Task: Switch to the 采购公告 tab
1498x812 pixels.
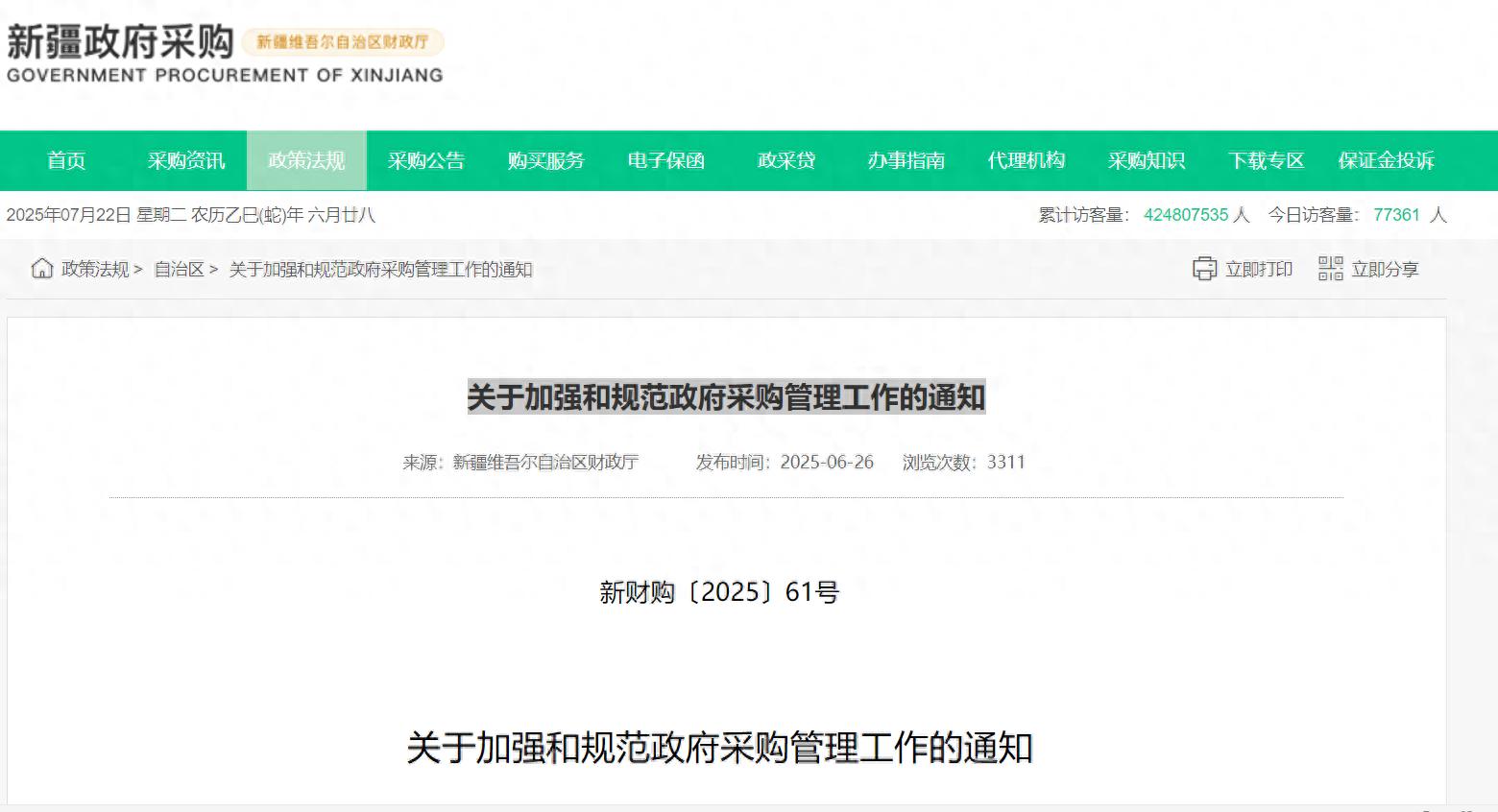Action: tap(425, 160)
